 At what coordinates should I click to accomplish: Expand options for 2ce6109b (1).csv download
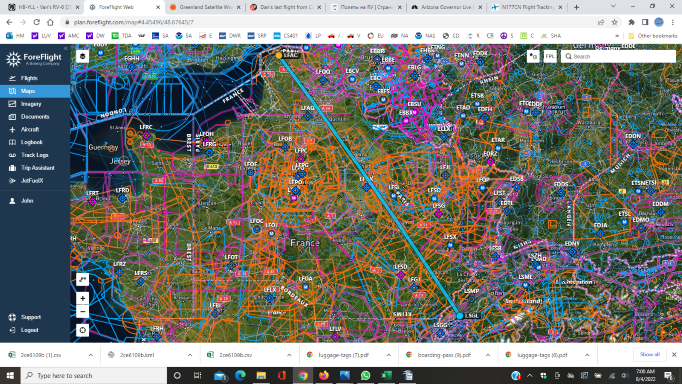pyautogui.click(x=90, y=355)
